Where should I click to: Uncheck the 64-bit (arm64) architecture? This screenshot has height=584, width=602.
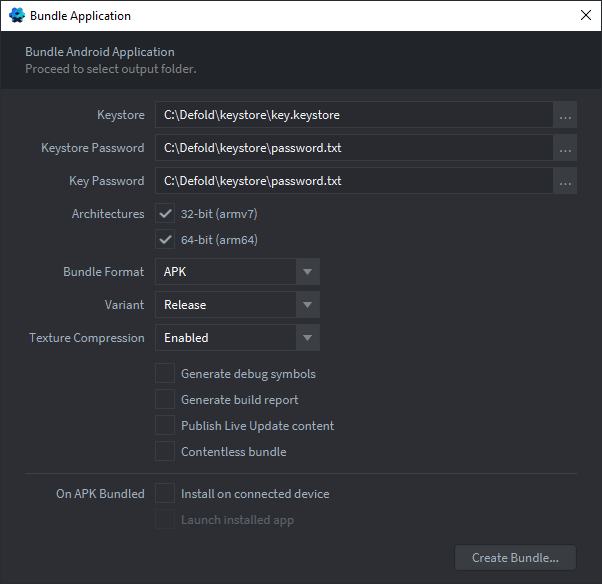coord(165,240)
